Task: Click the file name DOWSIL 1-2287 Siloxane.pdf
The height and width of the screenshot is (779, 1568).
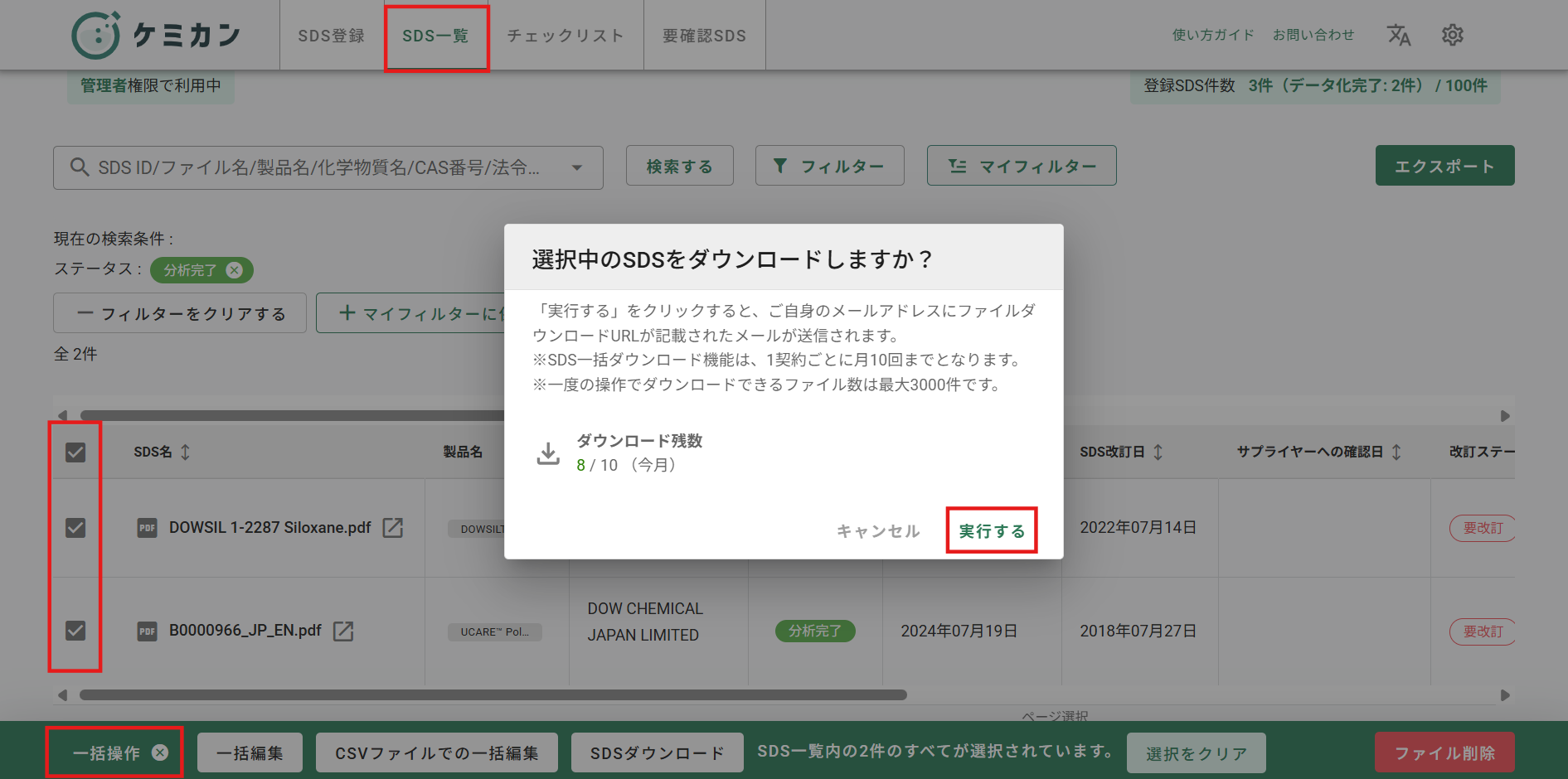Action: (x=270, y=528)
